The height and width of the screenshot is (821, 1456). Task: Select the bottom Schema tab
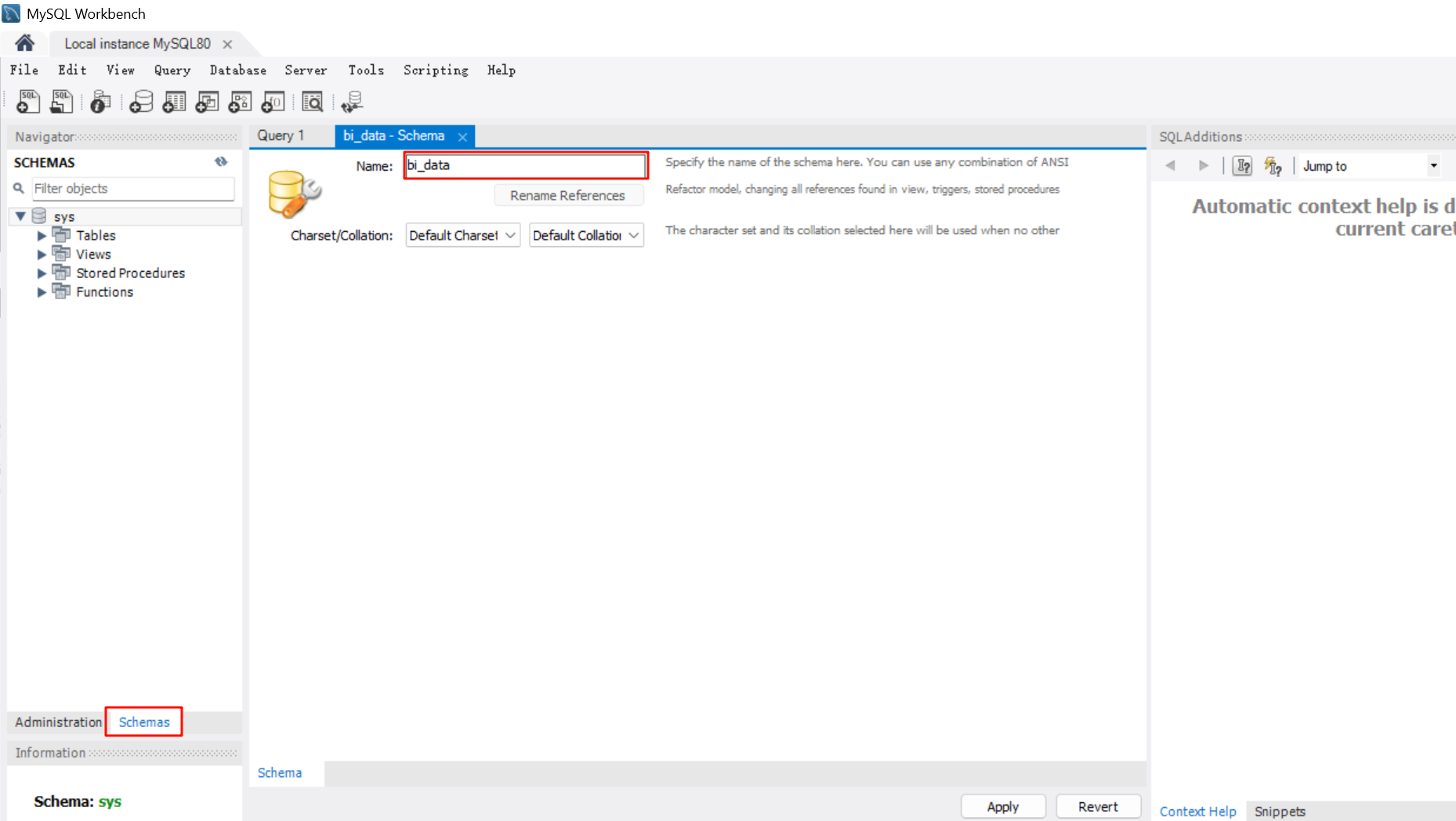point(280,772)
